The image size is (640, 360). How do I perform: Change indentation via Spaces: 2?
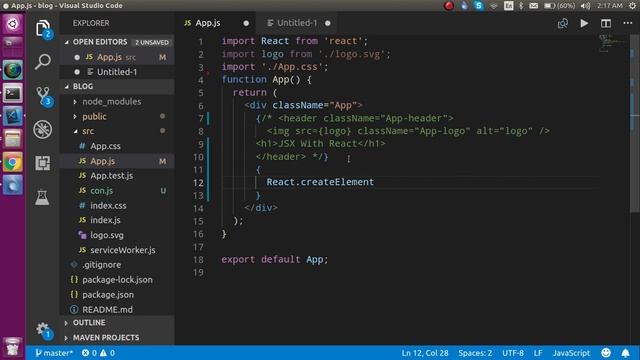pos(475,353)
